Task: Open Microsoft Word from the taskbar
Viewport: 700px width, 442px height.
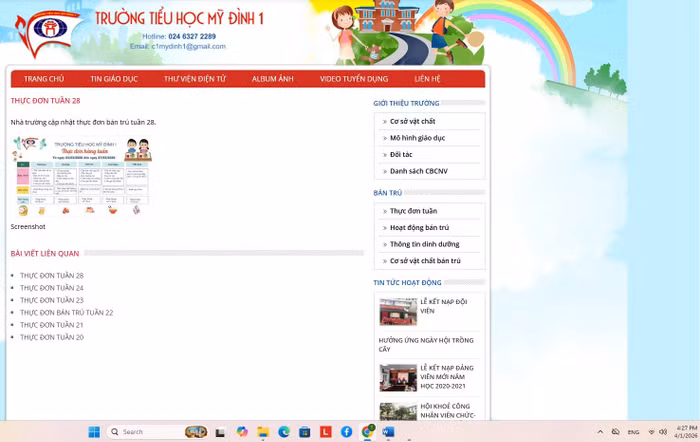Action: (x=388, y=432)
